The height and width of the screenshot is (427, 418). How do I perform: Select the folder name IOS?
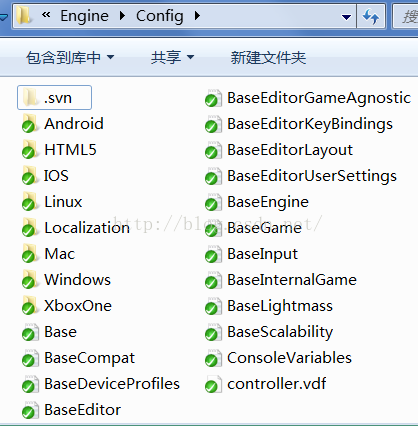[x=56, y=176]
